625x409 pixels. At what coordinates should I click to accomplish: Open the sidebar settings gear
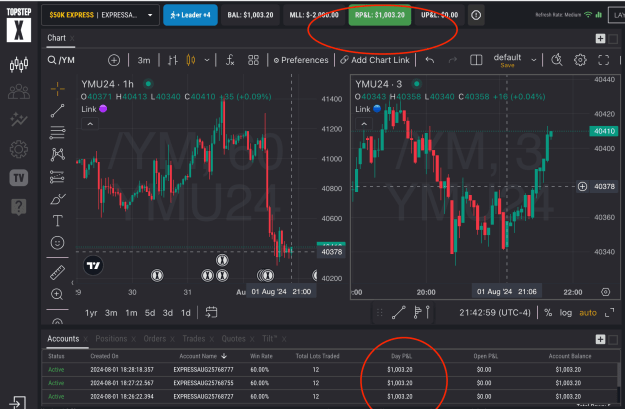(x=19, y=149)
